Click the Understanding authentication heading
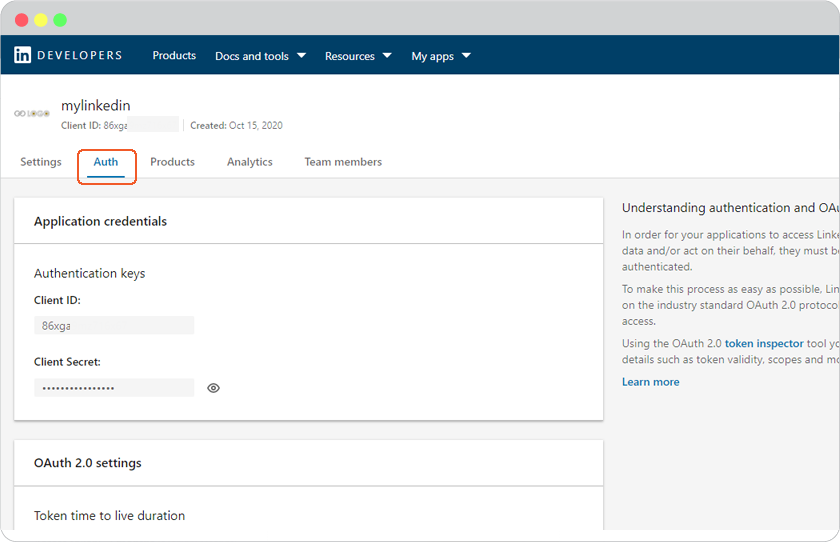The image size is (840, 542). tap(731, 208)
